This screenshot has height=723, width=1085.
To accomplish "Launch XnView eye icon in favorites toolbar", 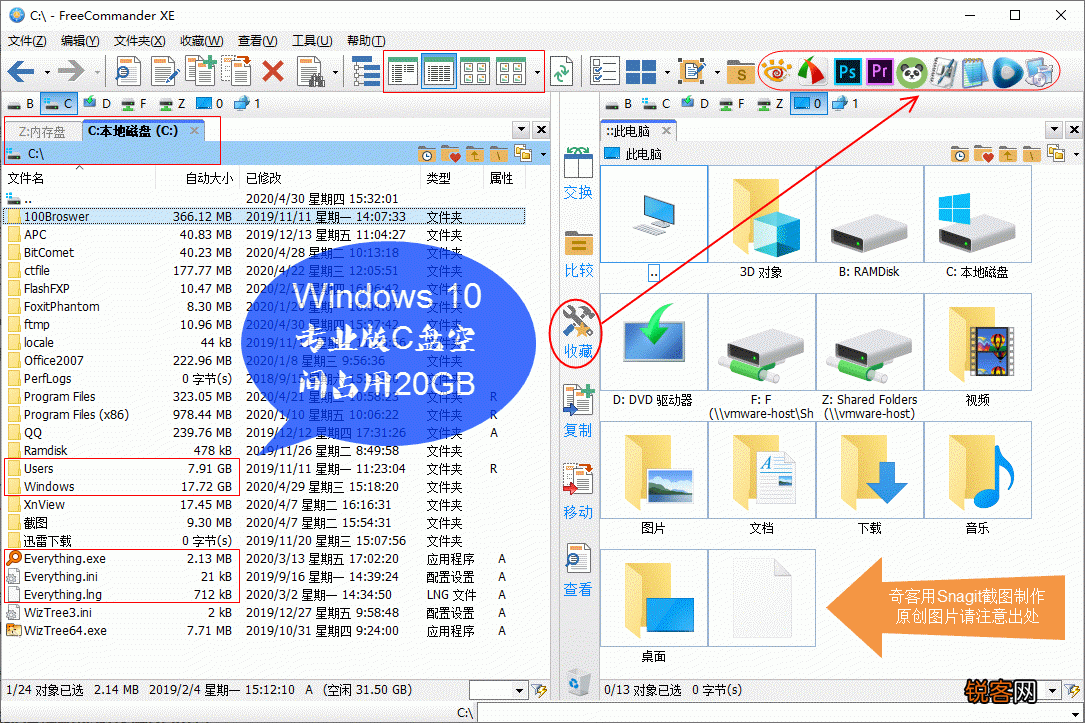I will coord(776,71).
